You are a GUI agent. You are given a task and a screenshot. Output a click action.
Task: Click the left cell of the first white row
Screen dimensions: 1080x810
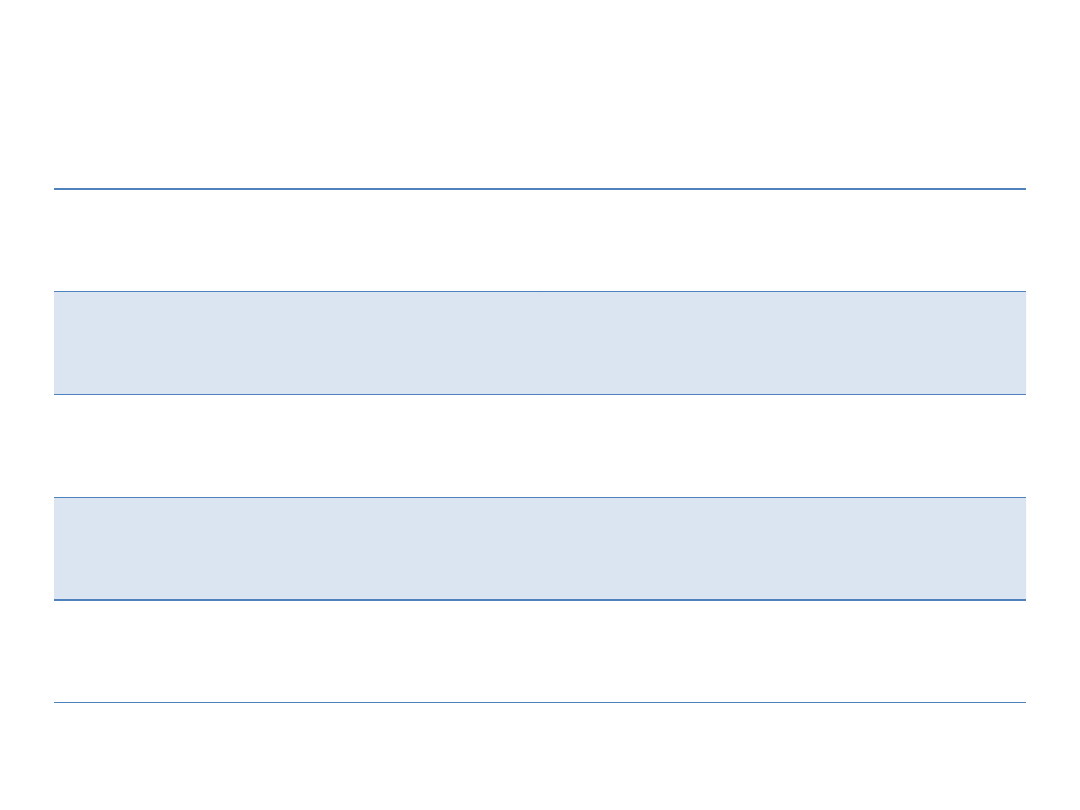[297, 240]
